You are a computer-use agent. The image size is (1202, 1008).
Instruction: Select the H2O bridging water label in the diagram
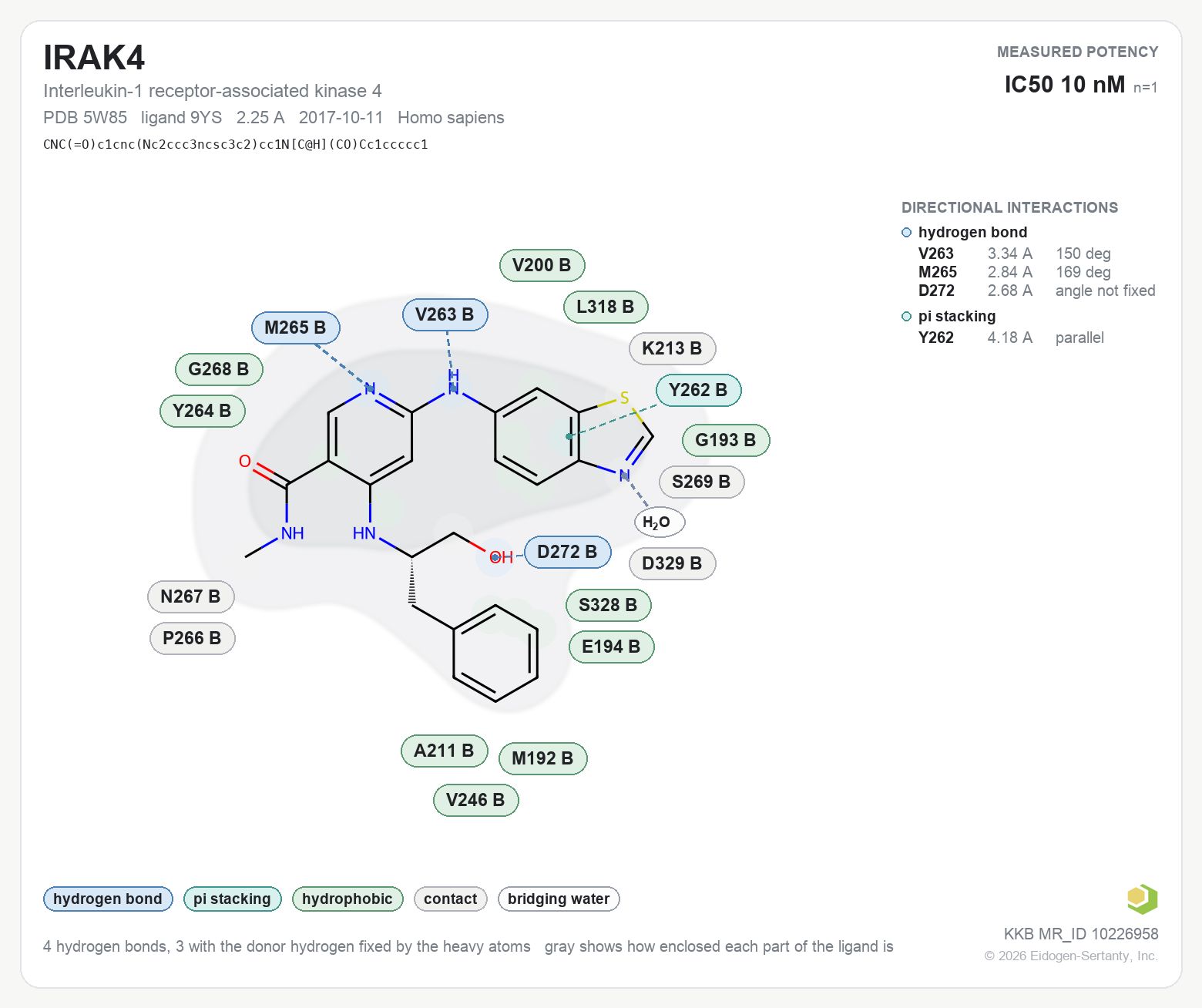click(660, 522)
